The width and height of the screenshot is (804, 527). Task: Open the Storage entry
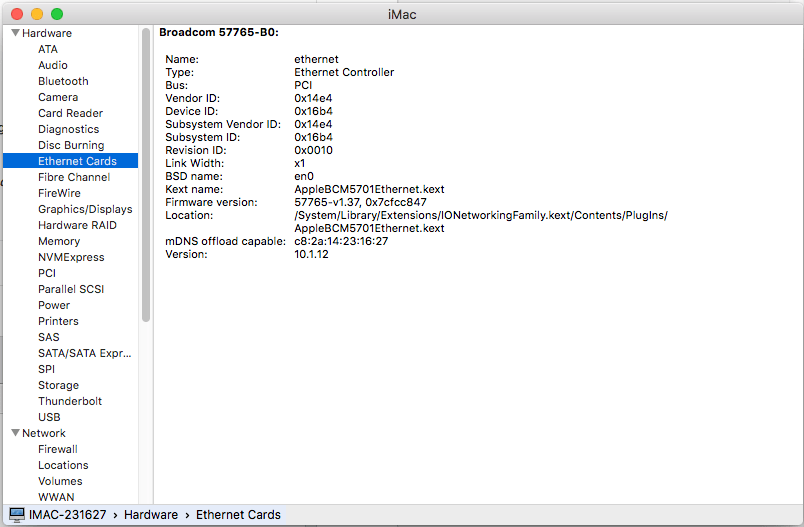(x=58, y=385)
